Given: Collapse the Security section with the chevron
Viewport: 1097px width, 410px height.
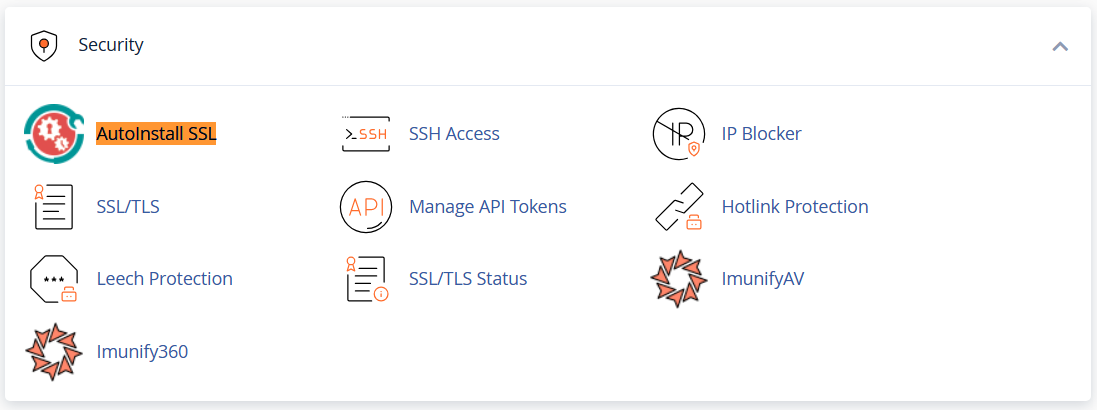Looking at the screenshot, I should (x=1060, y=47).
